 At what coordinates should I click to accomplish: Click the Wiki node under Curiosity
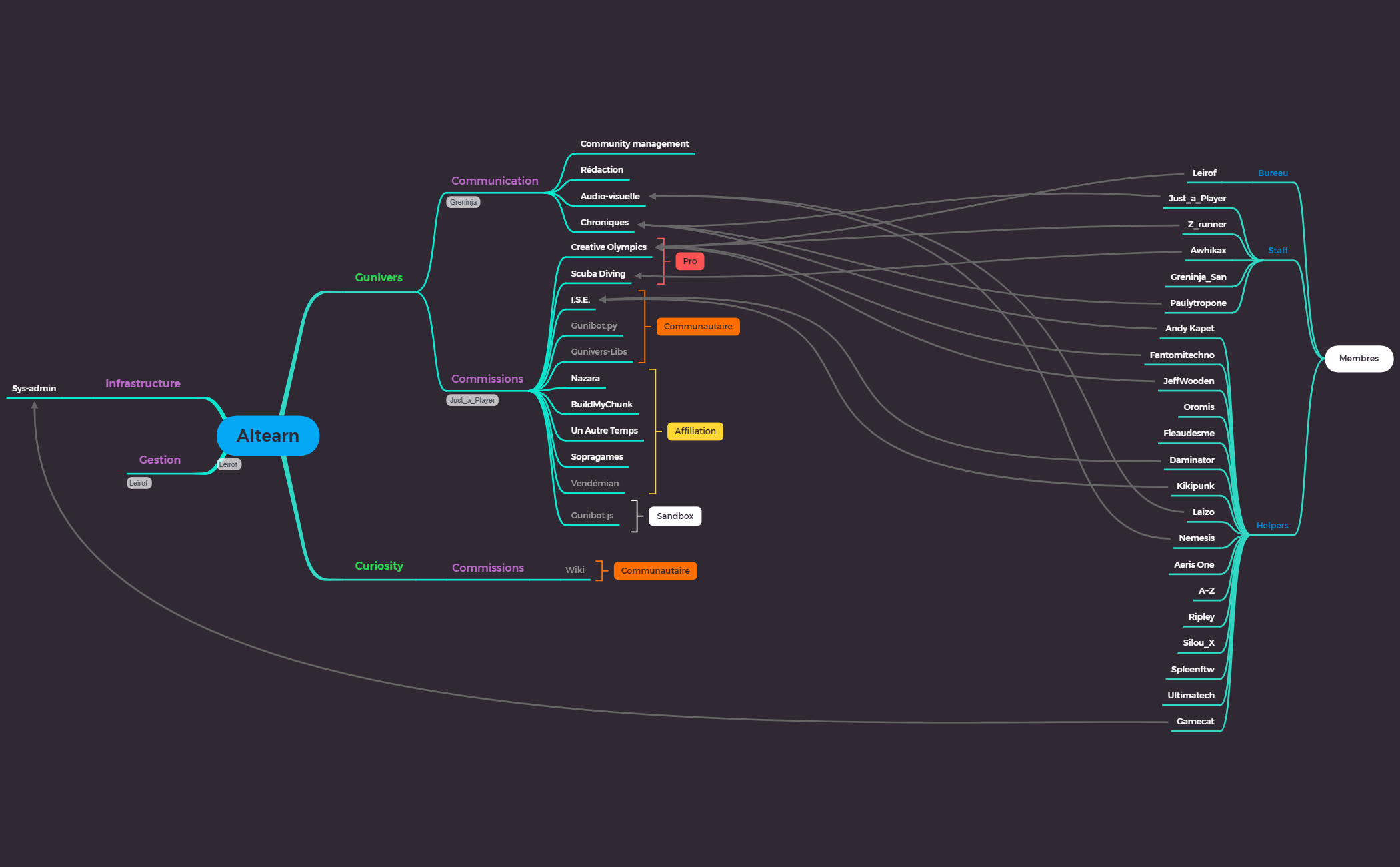tap(575, 570)
